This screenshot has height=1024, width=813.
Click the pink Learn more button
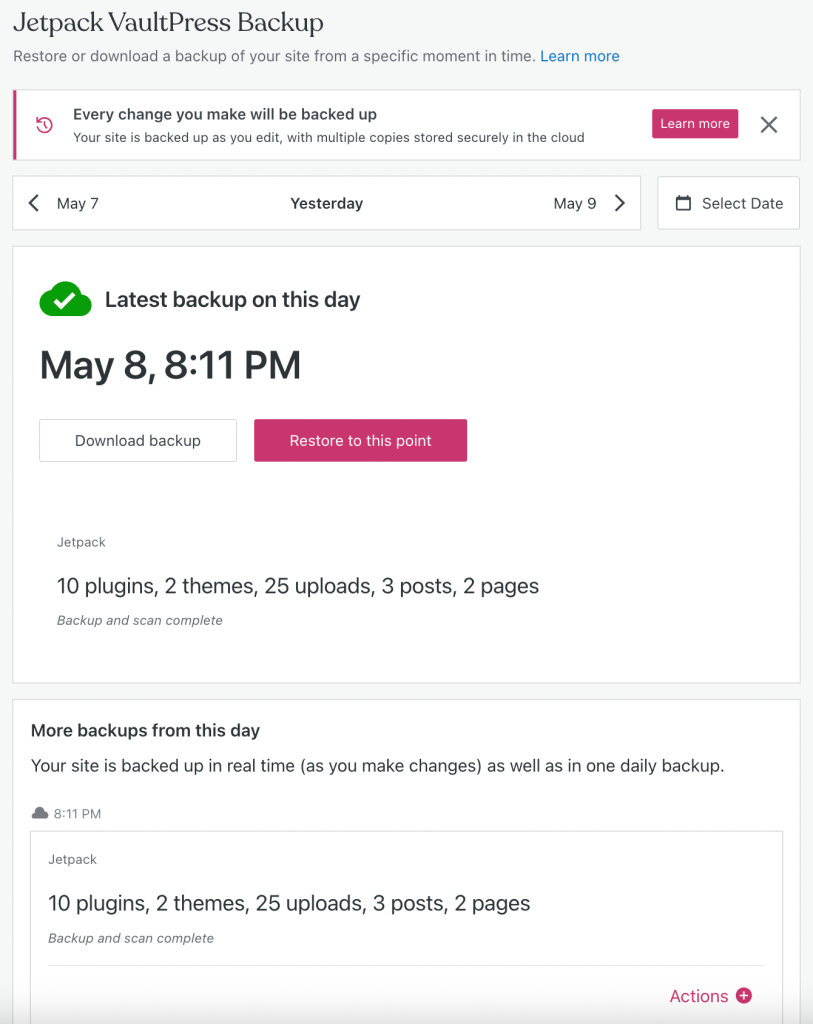point(695,123)
